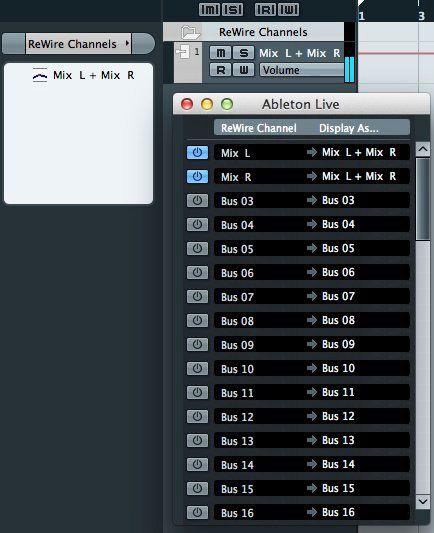Edit display name for Mix R channel
434x533 pixels.
coord(359,176)
